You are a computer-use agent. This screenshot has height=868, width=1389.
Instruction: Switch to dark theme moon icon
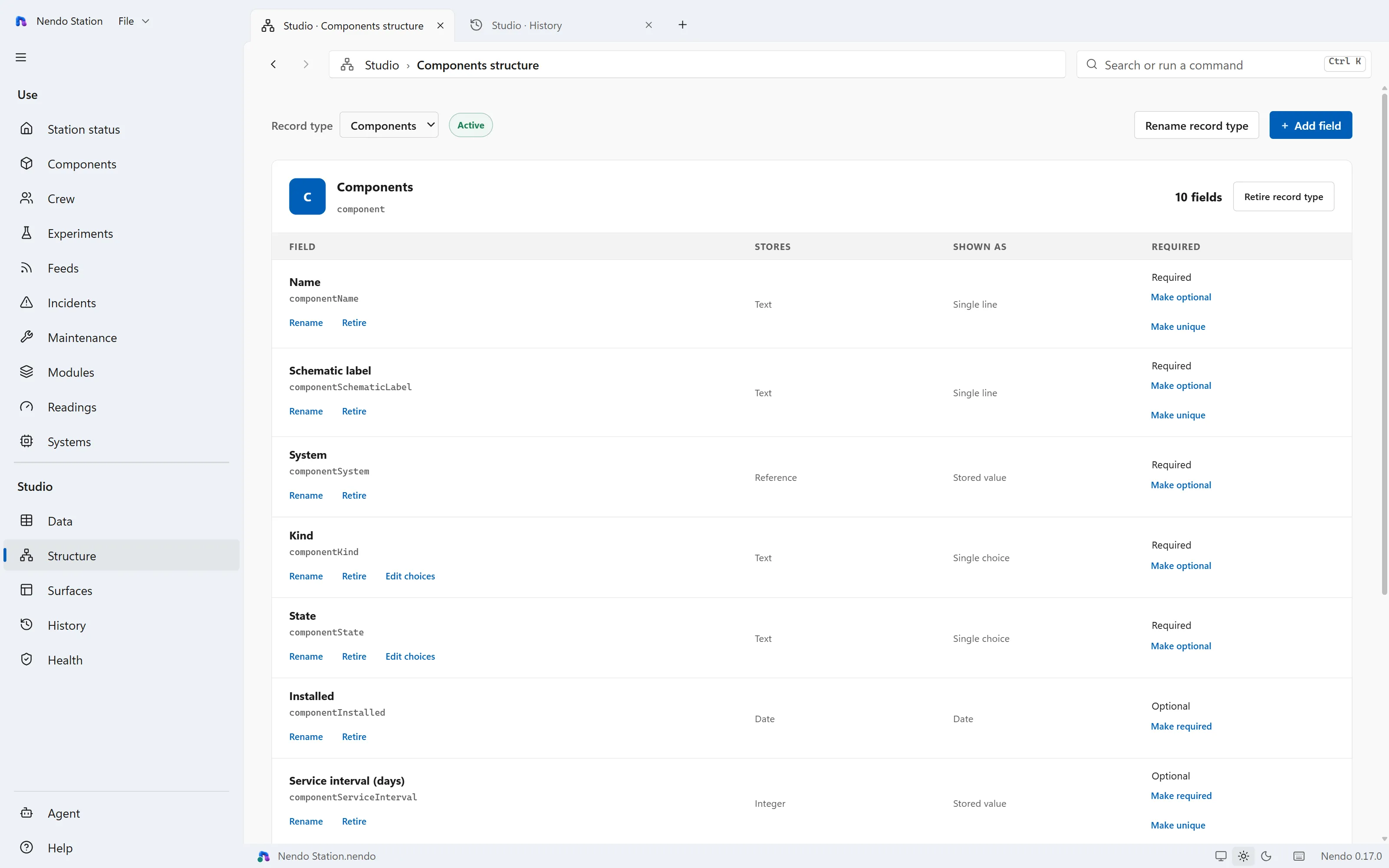click(x=1266, y=856)
